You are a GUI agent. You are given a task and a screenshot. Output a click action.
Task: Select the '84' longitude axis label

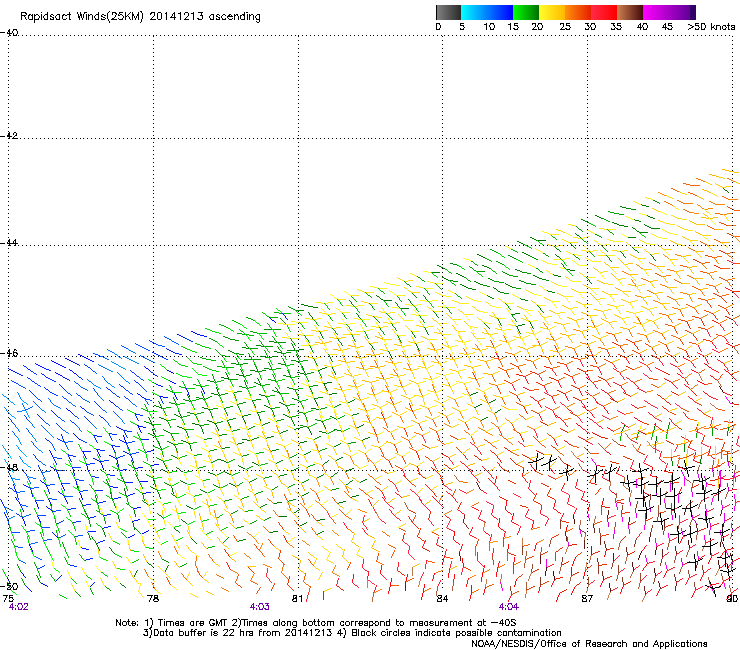pyautogui.click(x=442, y=598)
